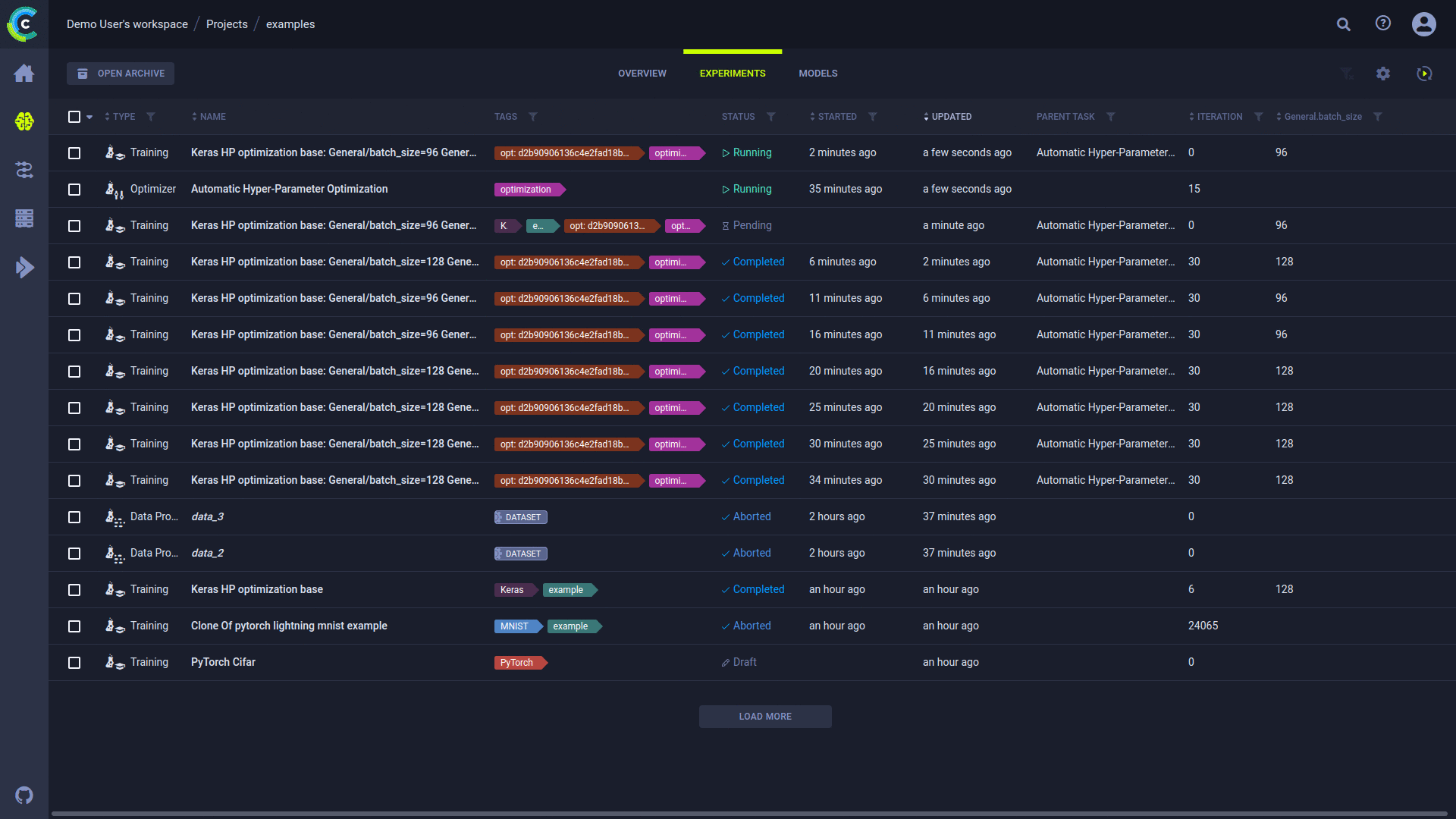Open the selection dropdown arrow beside select-all checkbox
1456x819 pixels.
point(89,117)
